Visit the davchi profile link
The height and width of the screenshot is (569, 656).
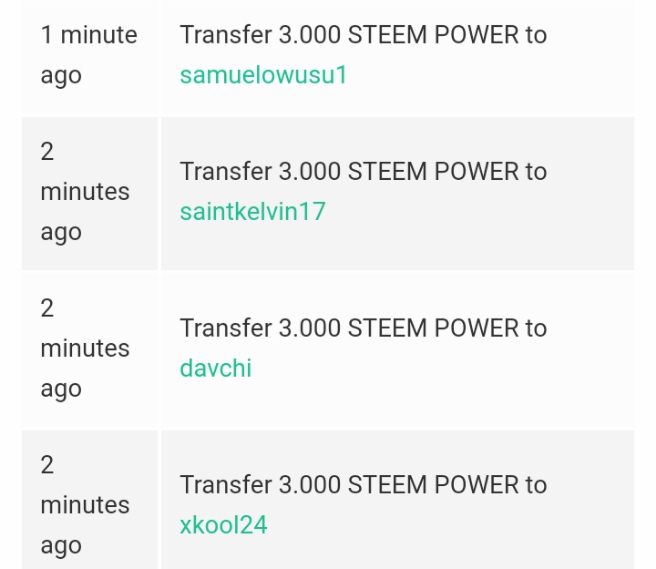[x=215, y=368]
